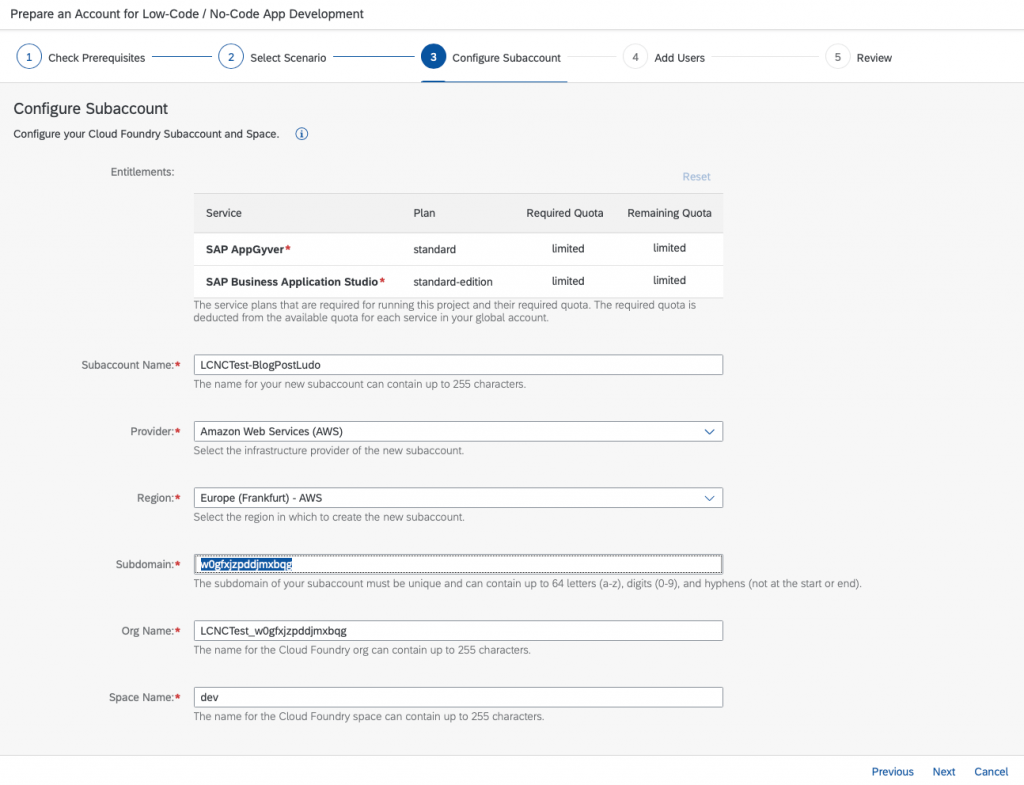Click the 'standard' plan cell
The image size is (1024, 785).
point(434,249)
